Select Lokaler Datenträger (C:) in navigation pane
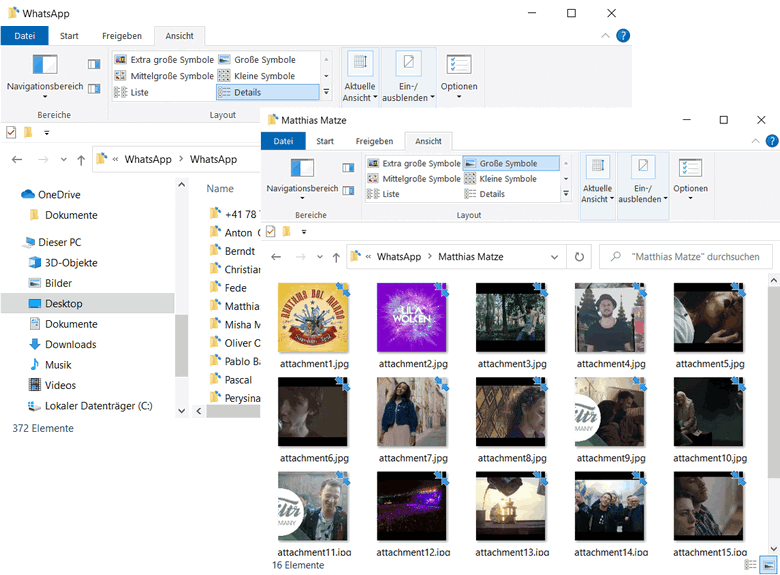Viewport: 780px width, 575px height. [90, 406]
